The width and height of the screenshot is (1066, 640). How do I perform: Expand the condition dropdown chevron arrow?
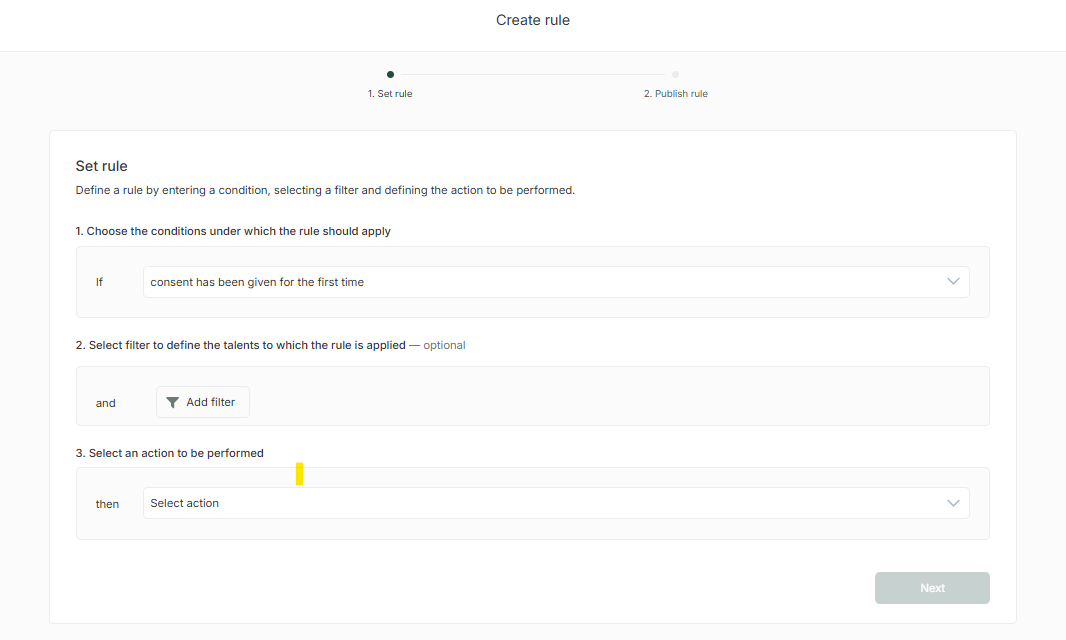[953, 282]
